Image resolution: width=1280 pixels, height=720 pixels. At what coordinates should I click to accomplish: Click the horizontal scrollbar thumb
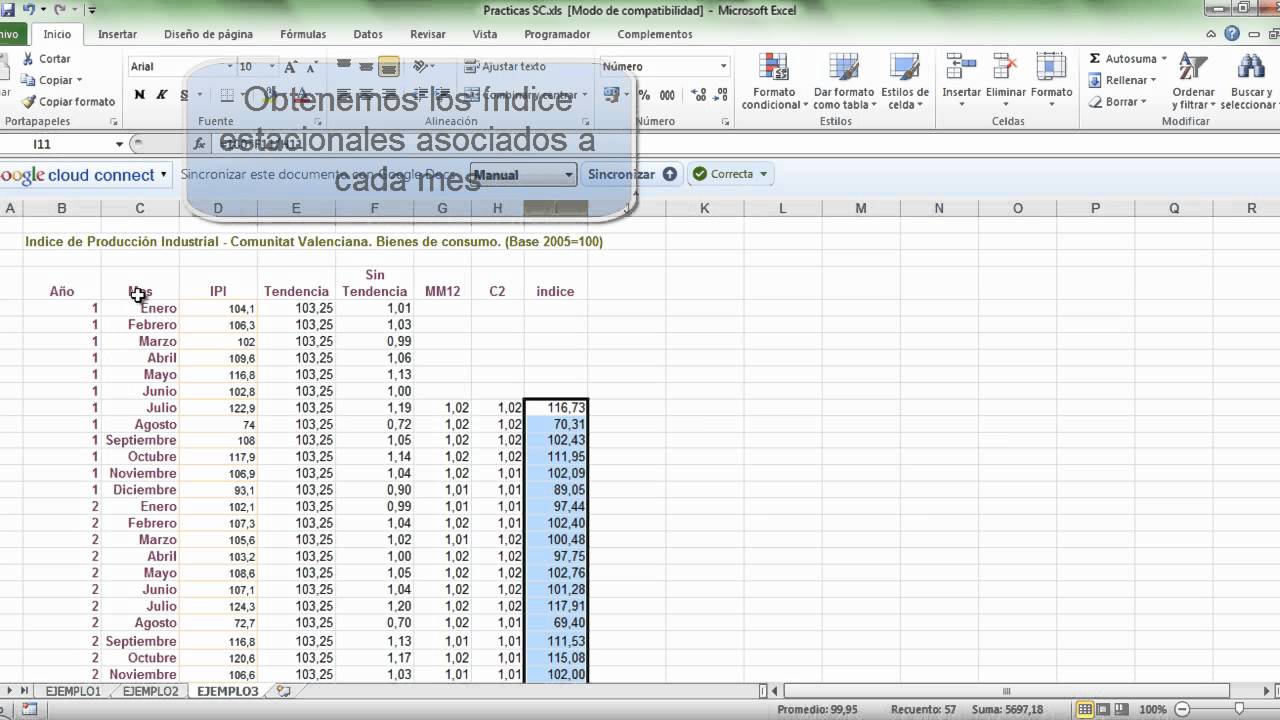pos(1006,691)
